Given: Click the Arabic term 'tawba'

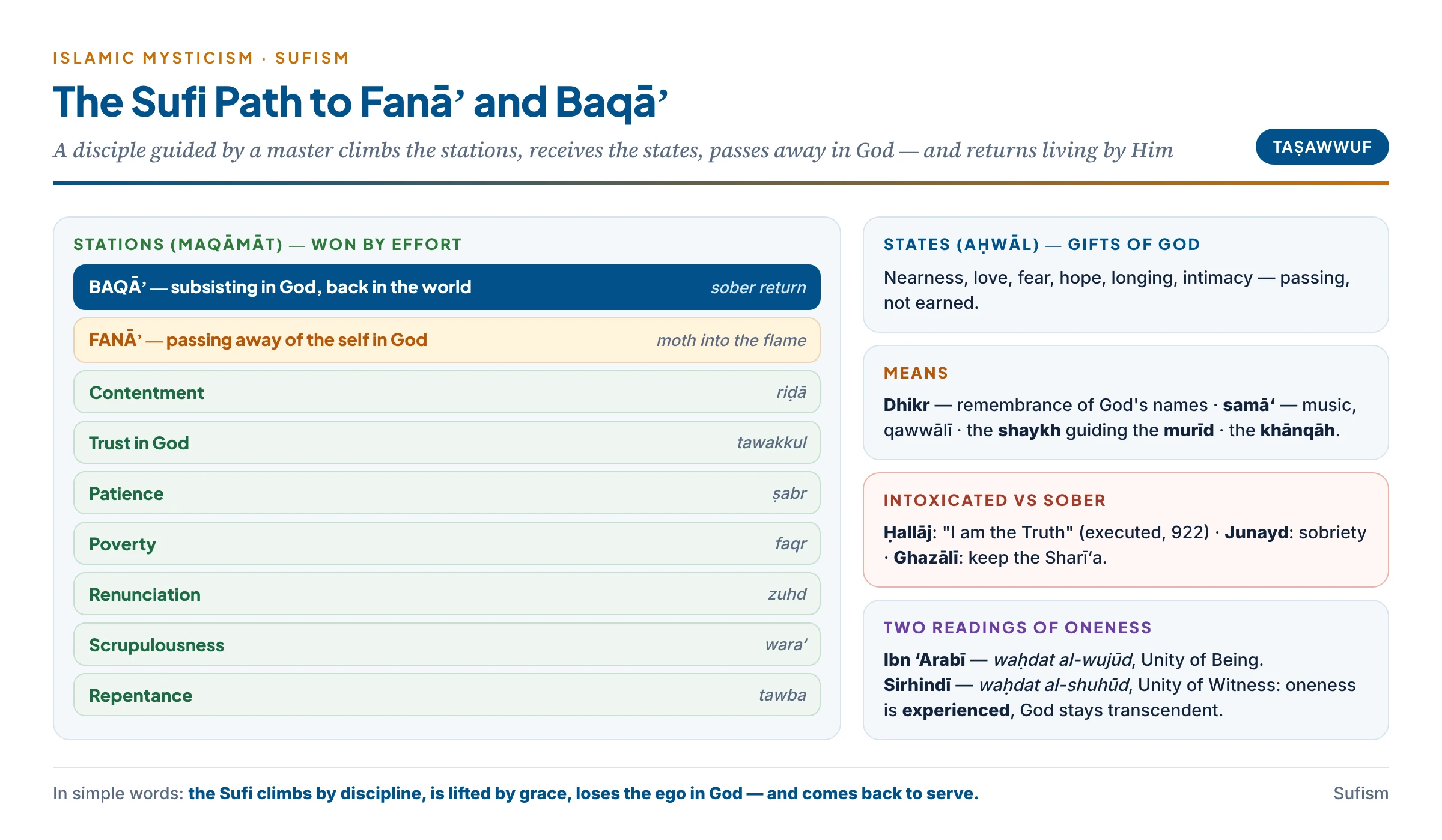Looking at the screenshot, I should tap(782, 695).
